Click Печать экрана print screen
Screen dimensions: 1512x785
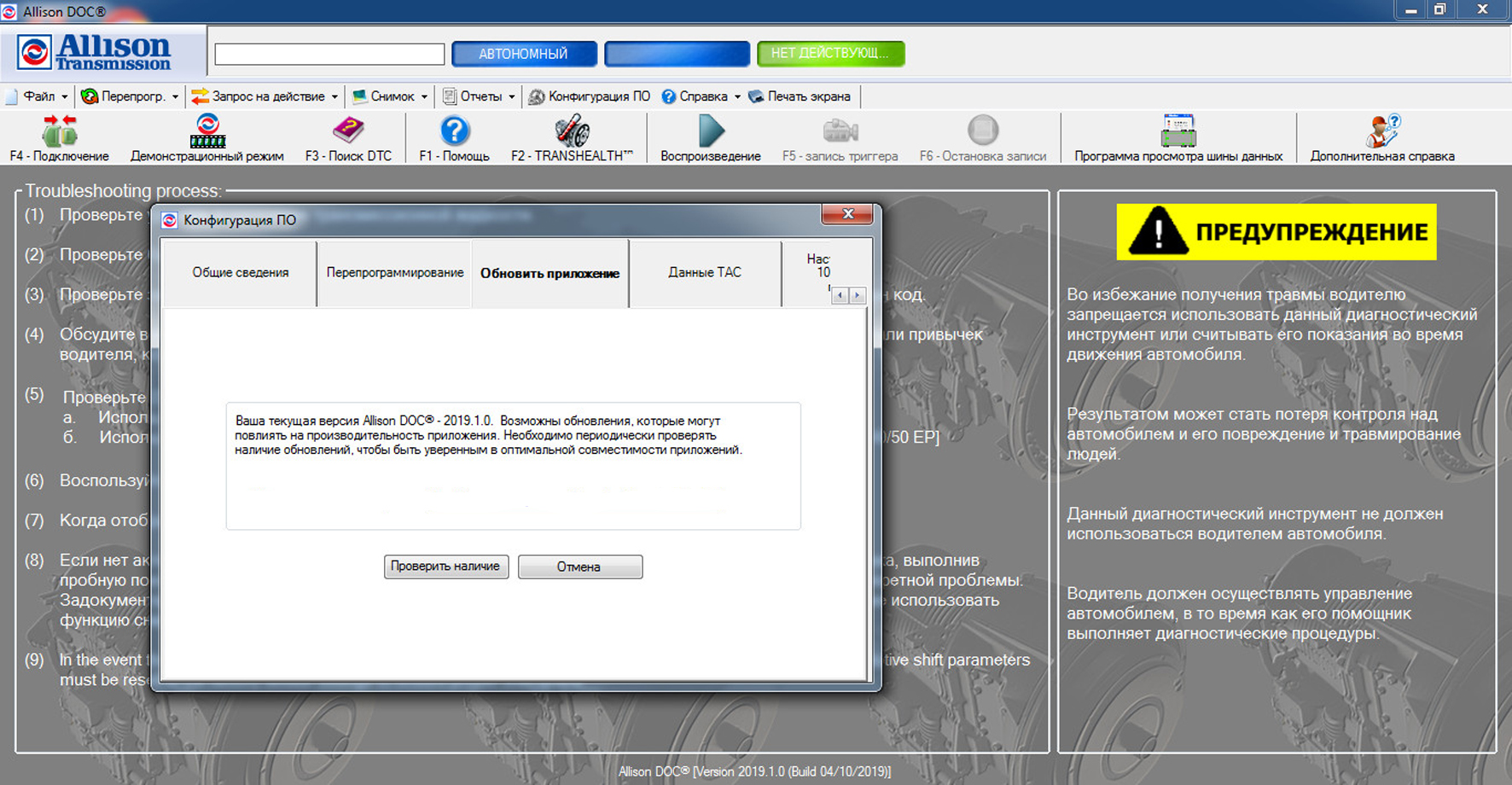(800, 96)
